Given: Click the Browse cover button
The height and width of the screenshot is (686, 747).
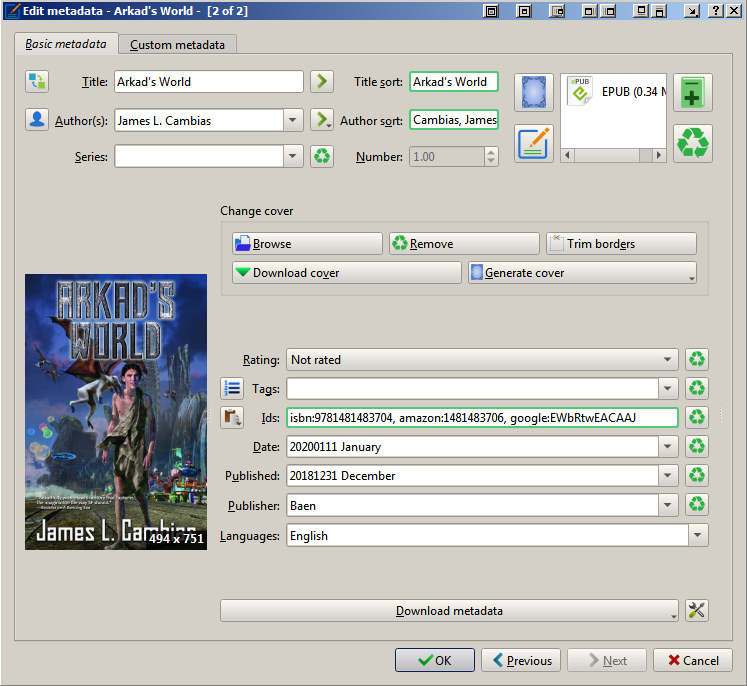Looking at the screenshot, I should pos(307,243).
